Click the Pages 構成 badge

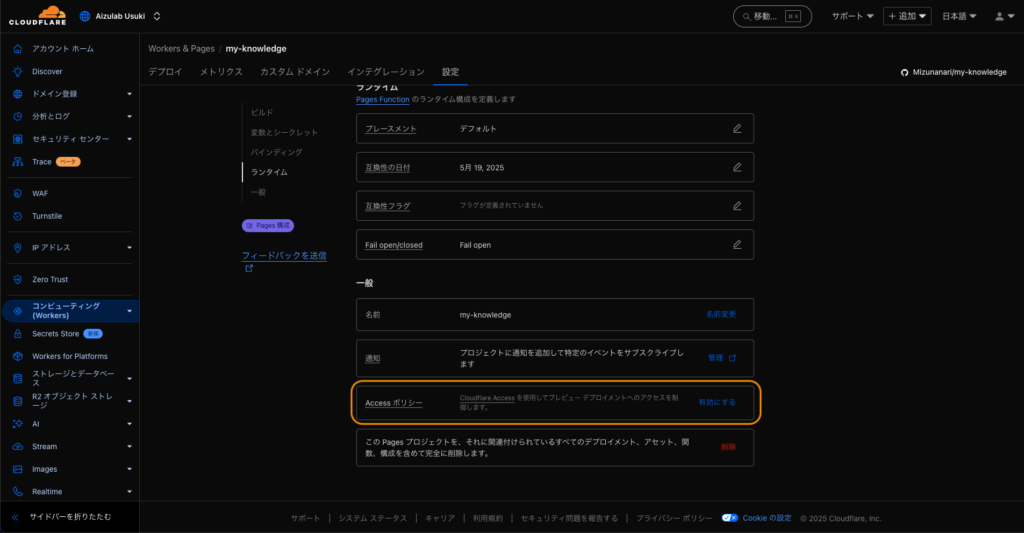pos(268,225)
